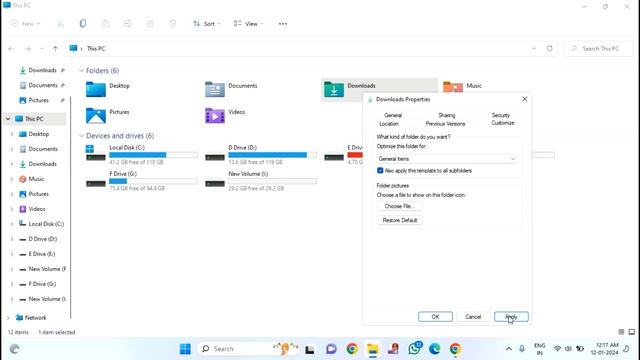
Task: Collapse the Devices and drives group
Action: click(x=81, y=136)
